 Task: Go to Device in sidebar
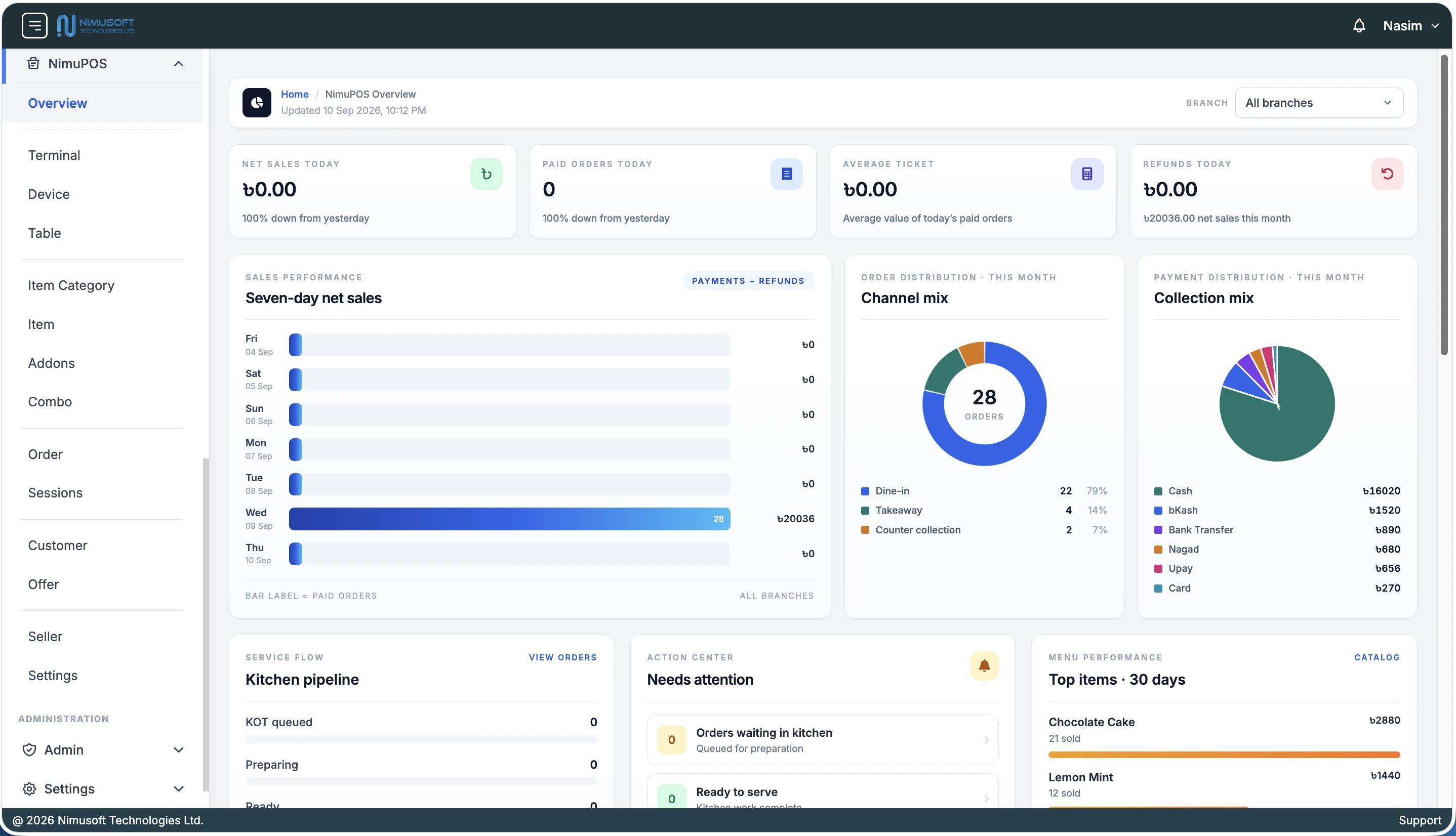click(x=49, y=194)
